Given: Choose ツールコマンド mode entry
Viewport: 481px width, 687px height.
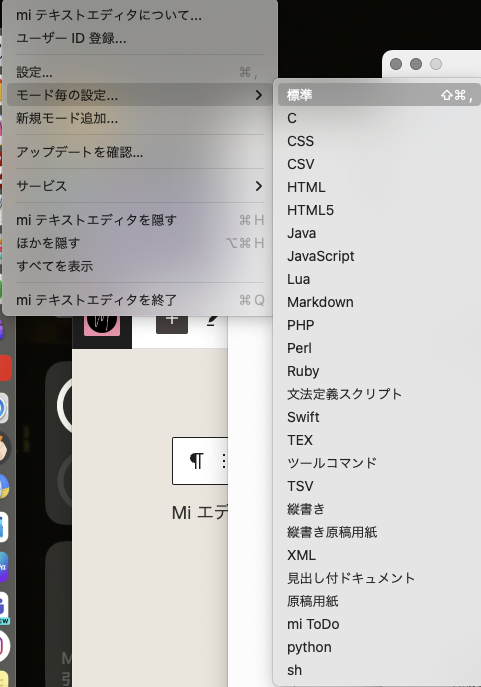Looking at the screenshot, I should 379,463.
